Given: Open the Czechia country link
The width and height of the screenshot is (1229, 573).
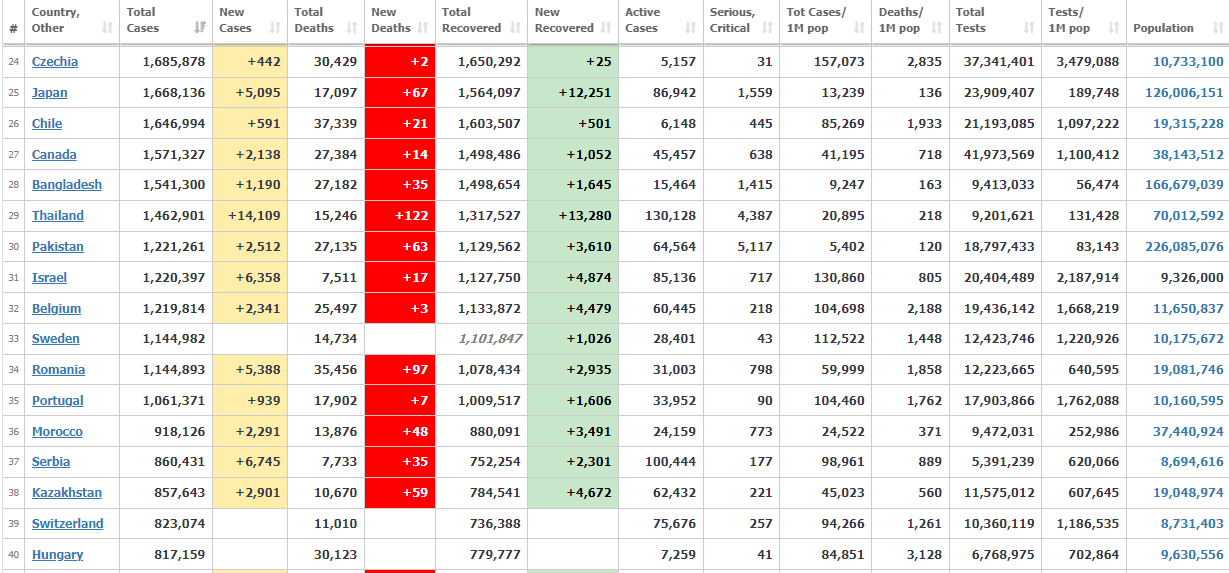Looking at the screenshot, I should tap(55, 62).
